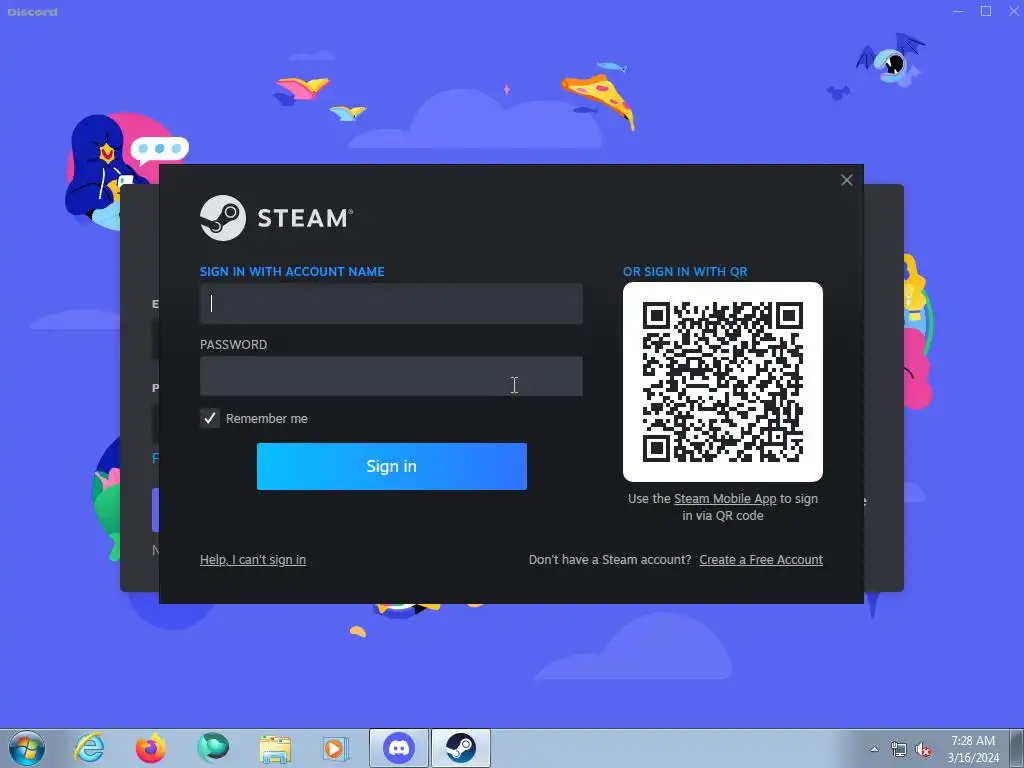Open the Steam Mobile App link
1024x768 pixels.
pos(725,499)
